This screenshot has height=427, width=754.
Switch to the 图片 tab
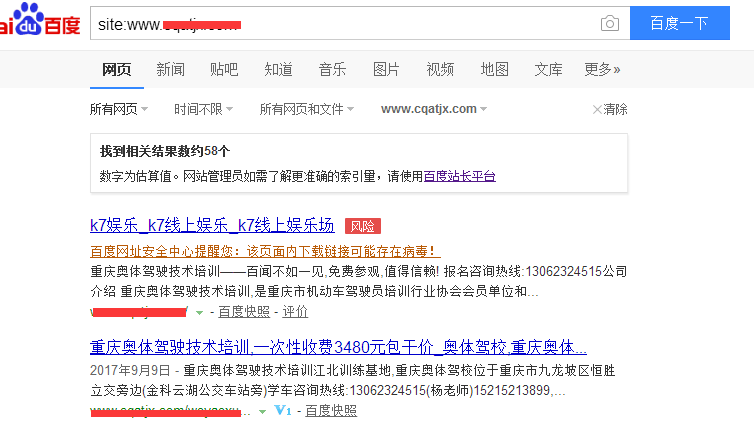386,69
